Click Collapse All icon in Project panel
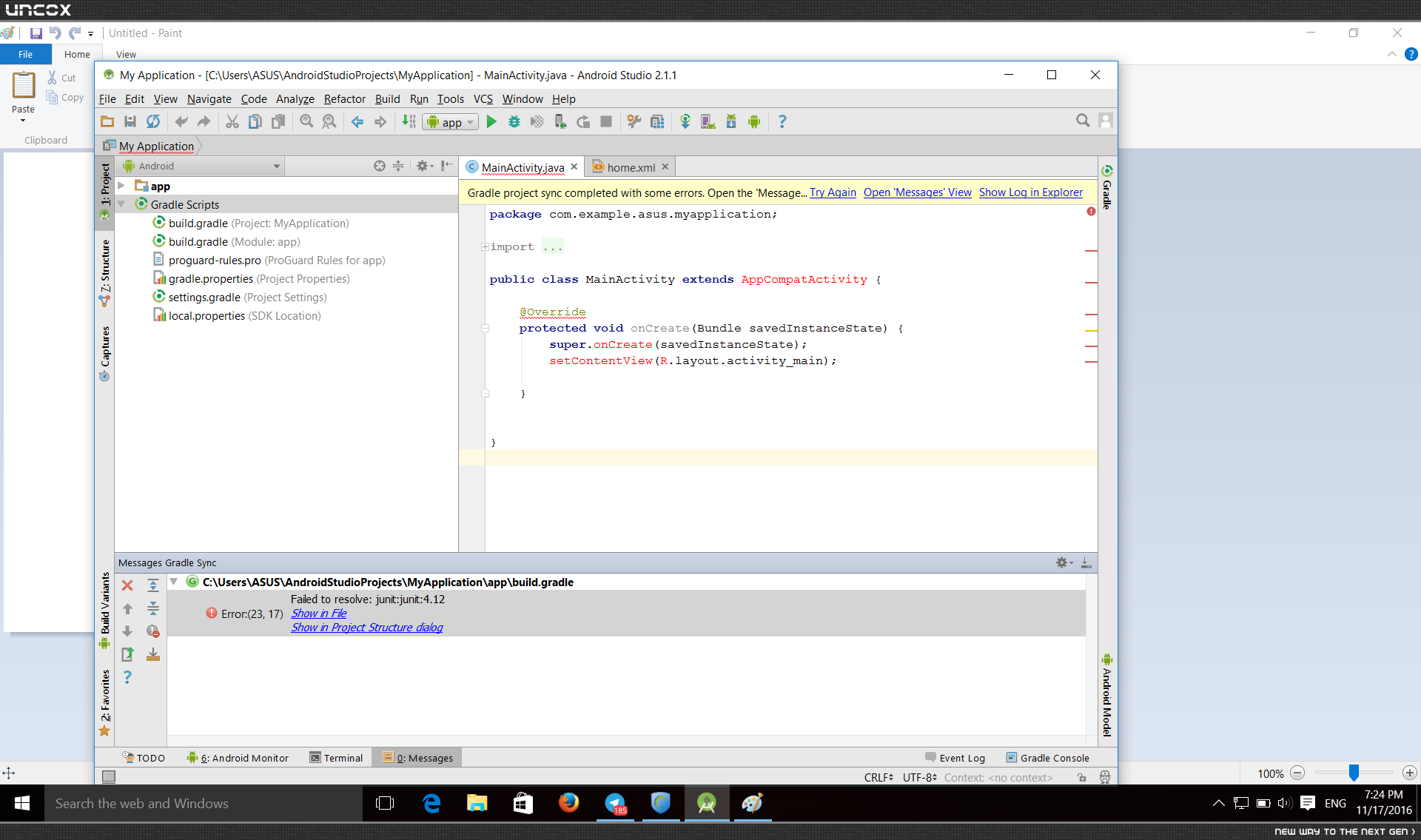The image size is (1421, 840). click(x=398, y=166)
